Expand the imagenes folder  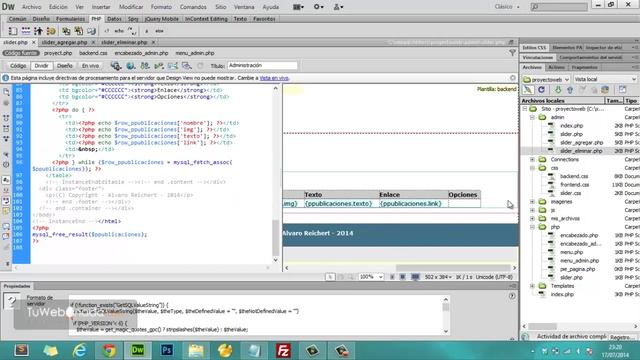coord(532,202)
